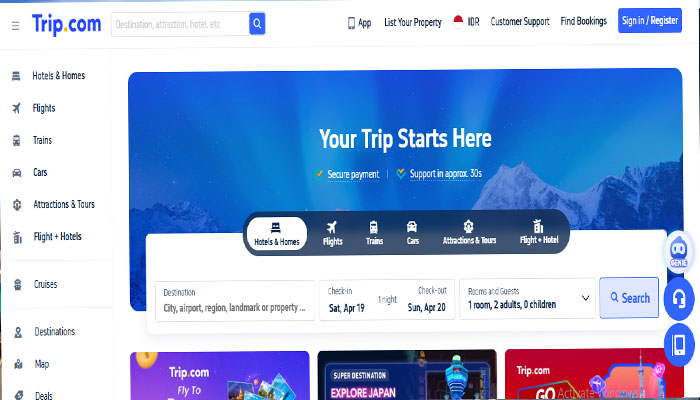Screen dimensions: 700x400
Task: Select the Attractions & Tours search tab
Action: tap(469, 233)
